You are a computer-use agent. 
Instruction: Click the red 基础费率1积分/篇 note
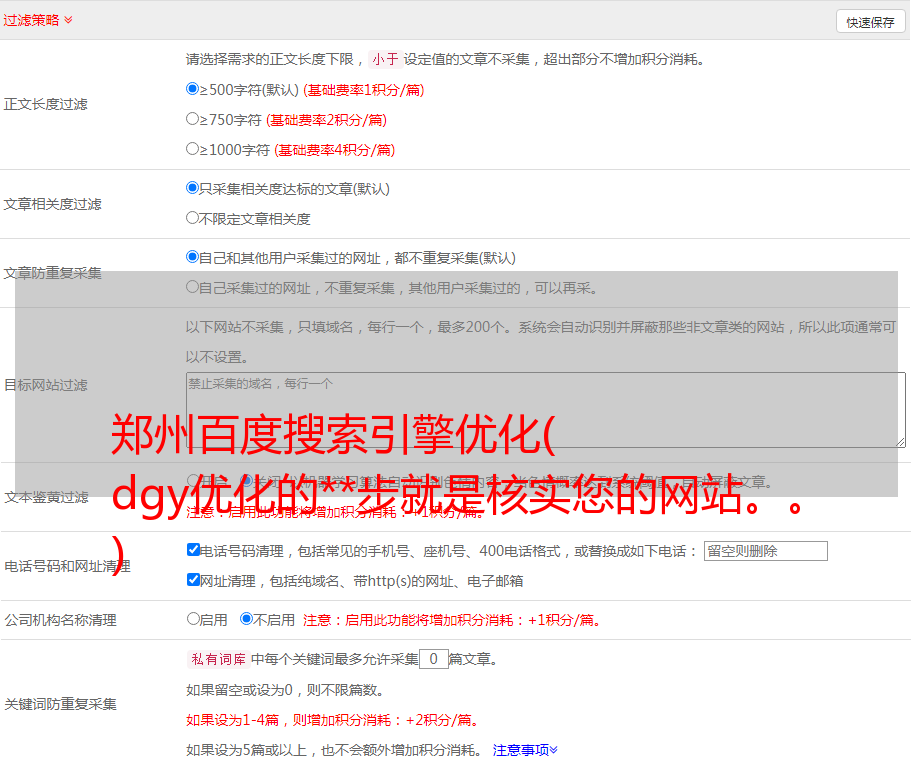(x=364, y=90)
